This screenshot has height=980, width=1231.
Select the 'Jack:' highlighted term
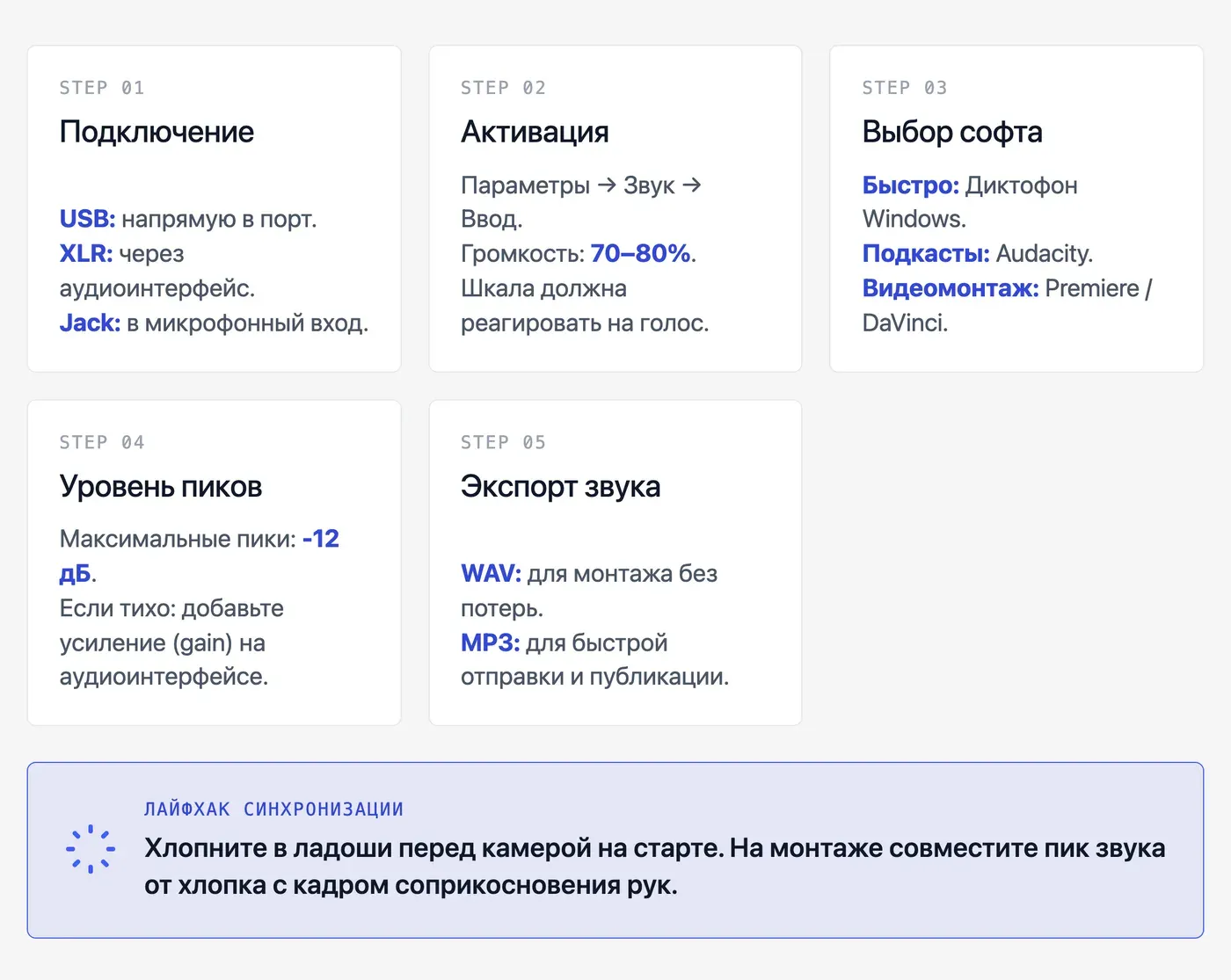(x=90, y=323)
